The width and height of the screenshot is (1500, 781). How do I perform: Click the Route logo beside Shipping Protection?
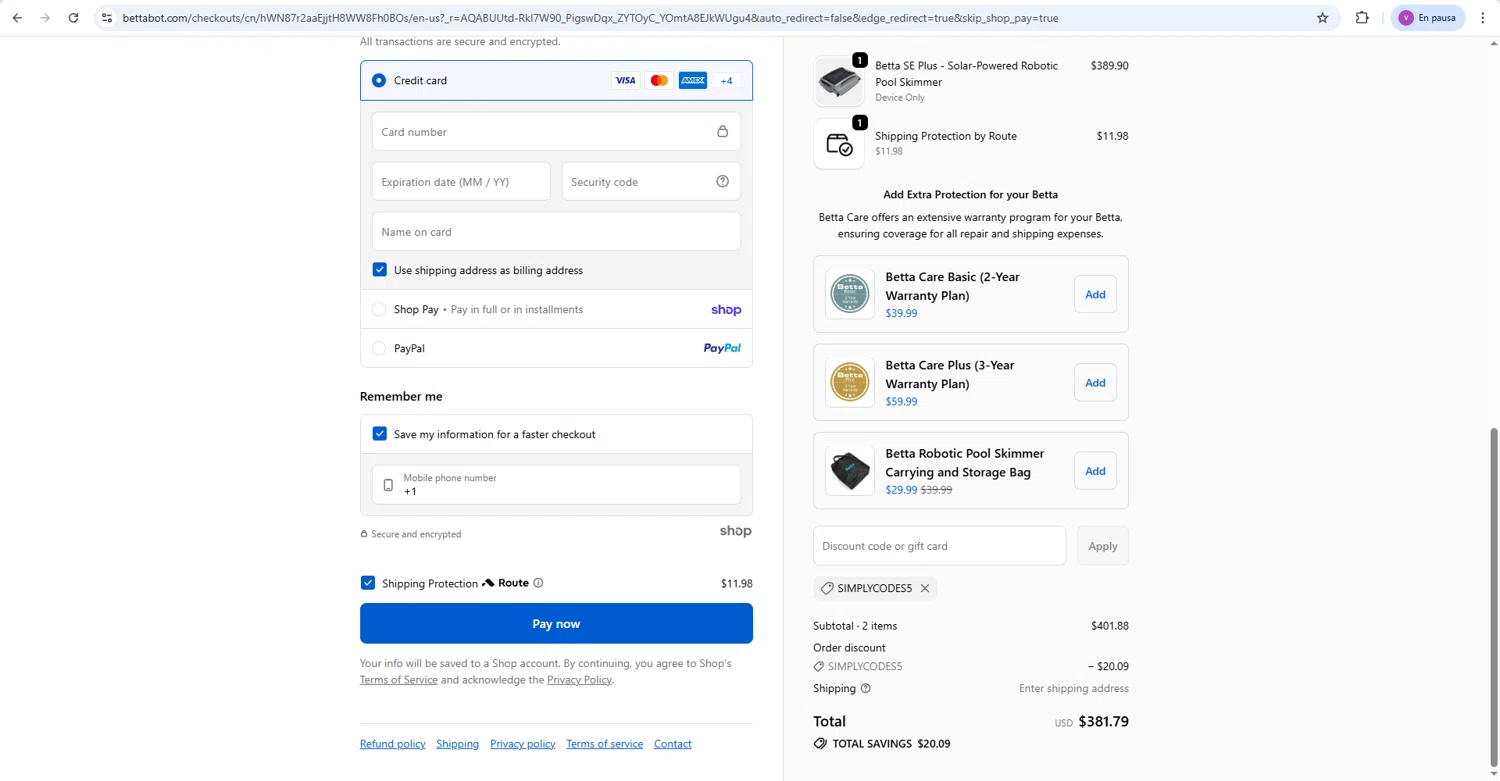coord(506,583)
